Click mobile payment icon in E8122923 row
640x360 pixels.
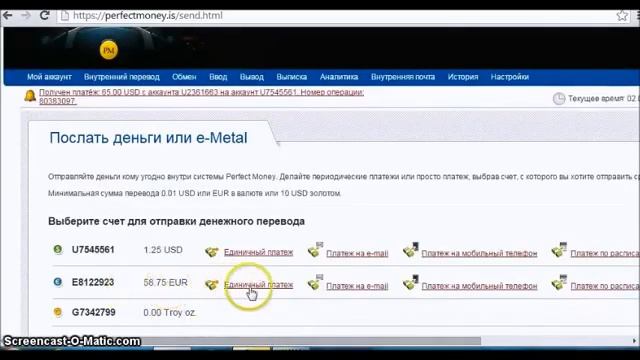tap(411, 282)
